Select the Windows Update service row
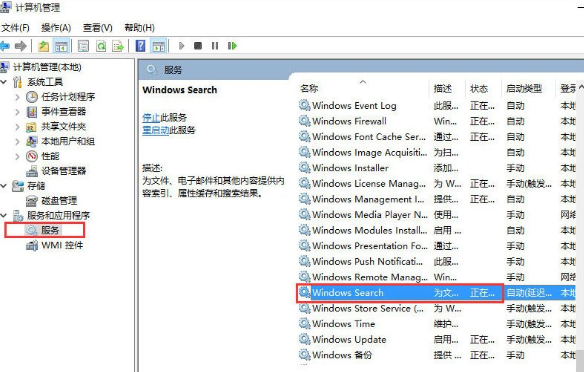This screenshot has width=584, height=372. click(437, 339)
